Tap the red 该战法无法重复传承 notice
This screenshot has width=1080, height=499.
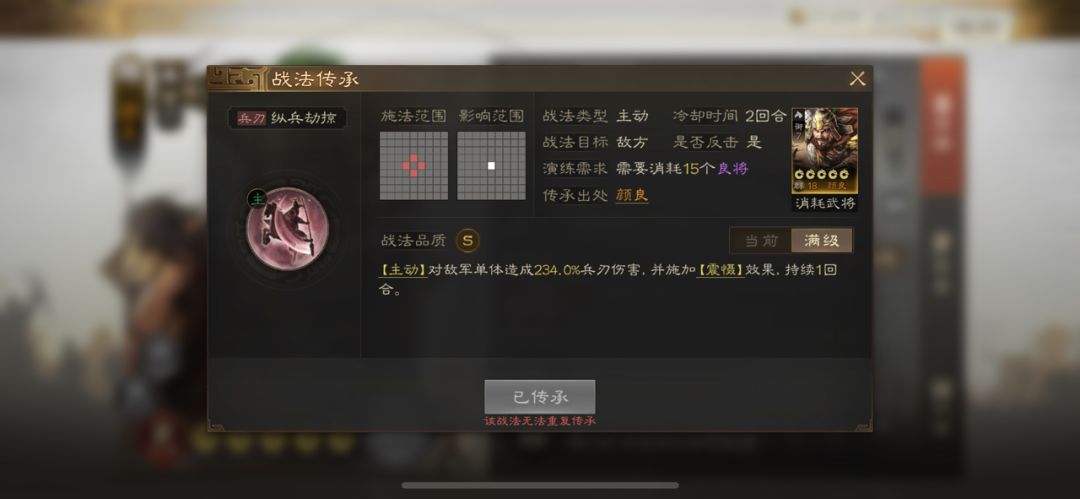click(x=539, y=421)
